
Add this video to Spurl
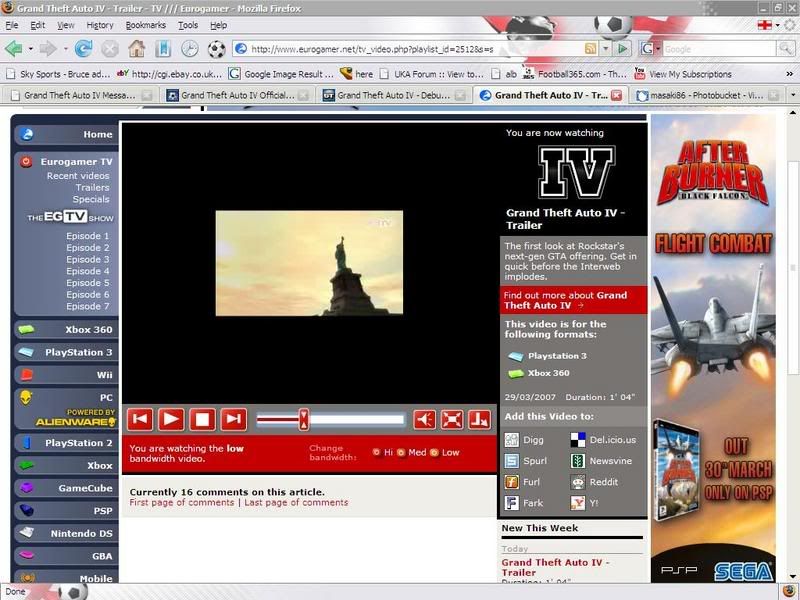526,461
